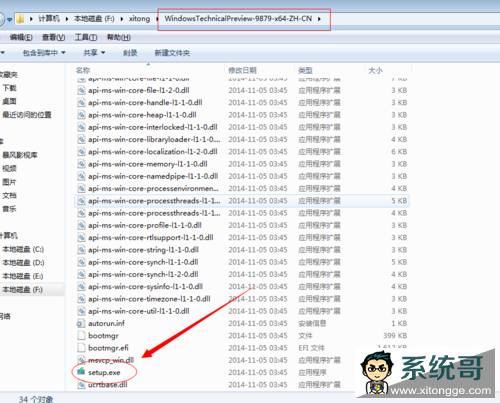The width and height of the screenshot is (500, 403).
Task: Open 最近访问的位置 in the sidebar
Action: point(27,115)
